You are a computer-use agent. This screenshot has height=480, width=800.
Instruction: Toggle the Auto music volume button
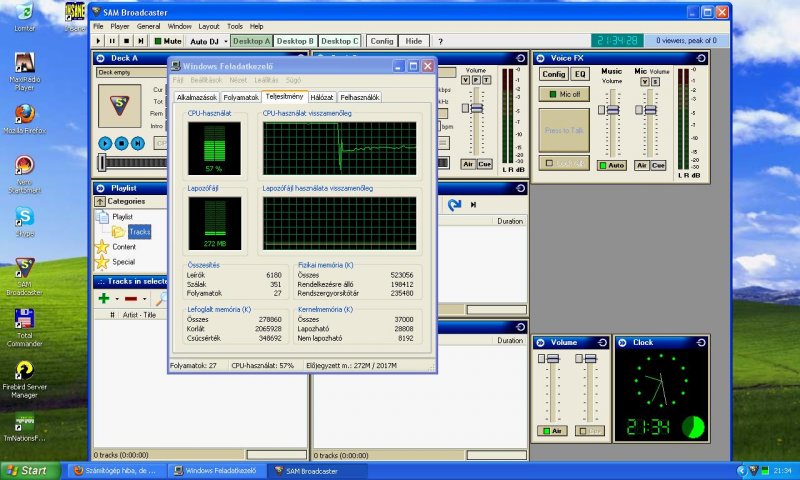[x=612, y=164]
